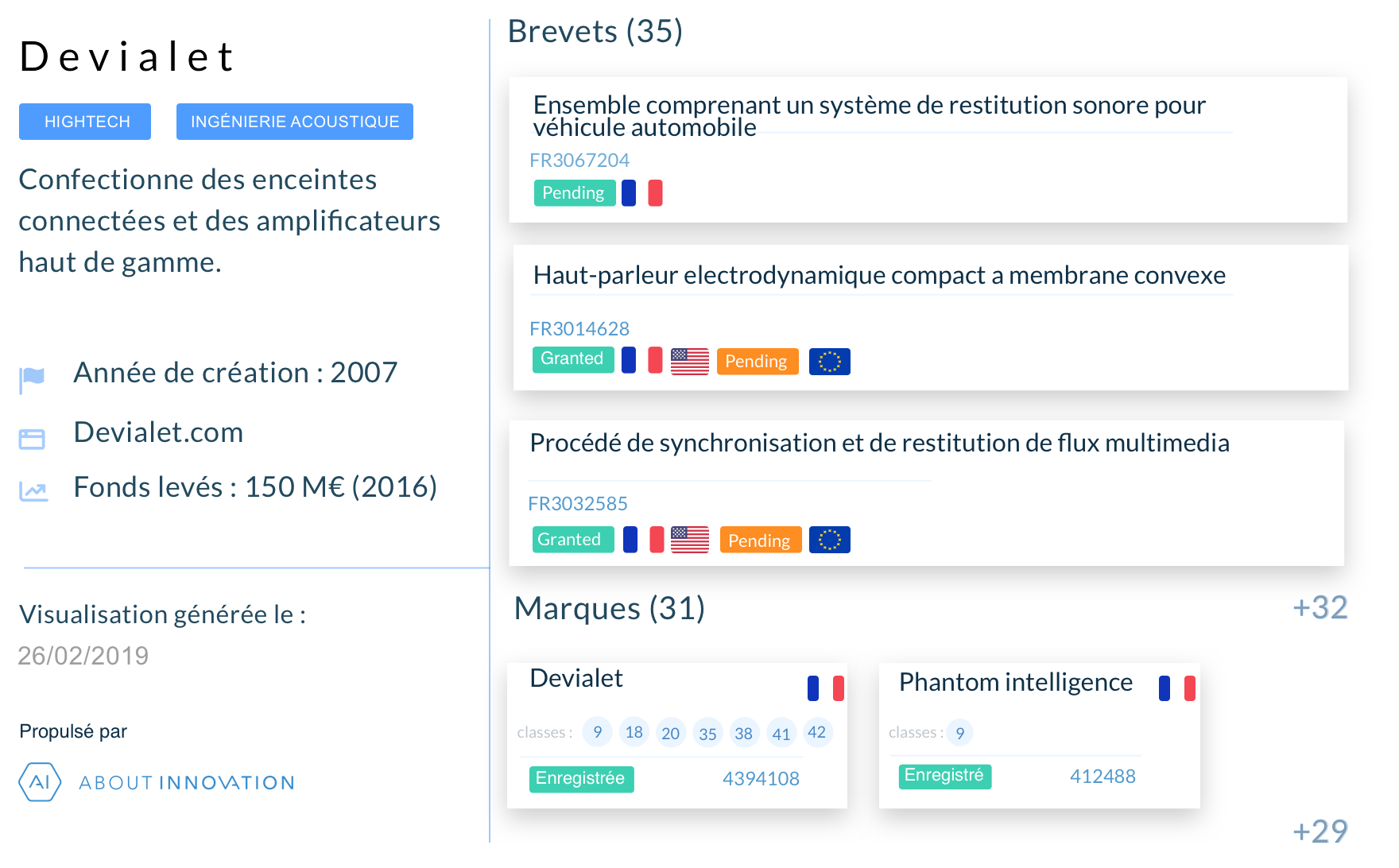Click the US flag on patent FR3014628
Image resolution: width=1399 pixels, height=868 pixels.
[690, 362]
